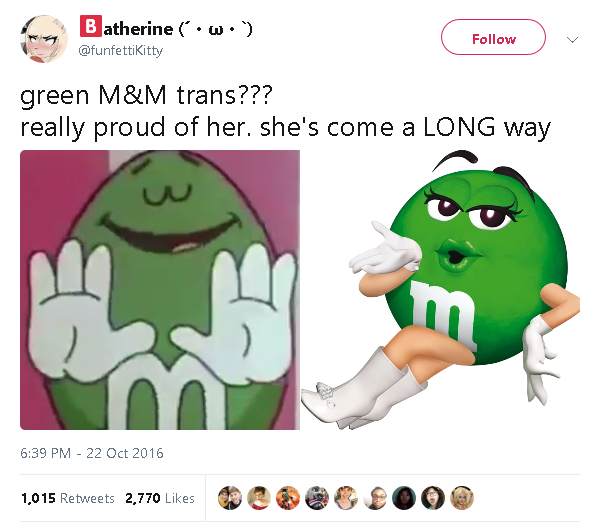Expand the tweet options chevron

click(x=572, y=39)
